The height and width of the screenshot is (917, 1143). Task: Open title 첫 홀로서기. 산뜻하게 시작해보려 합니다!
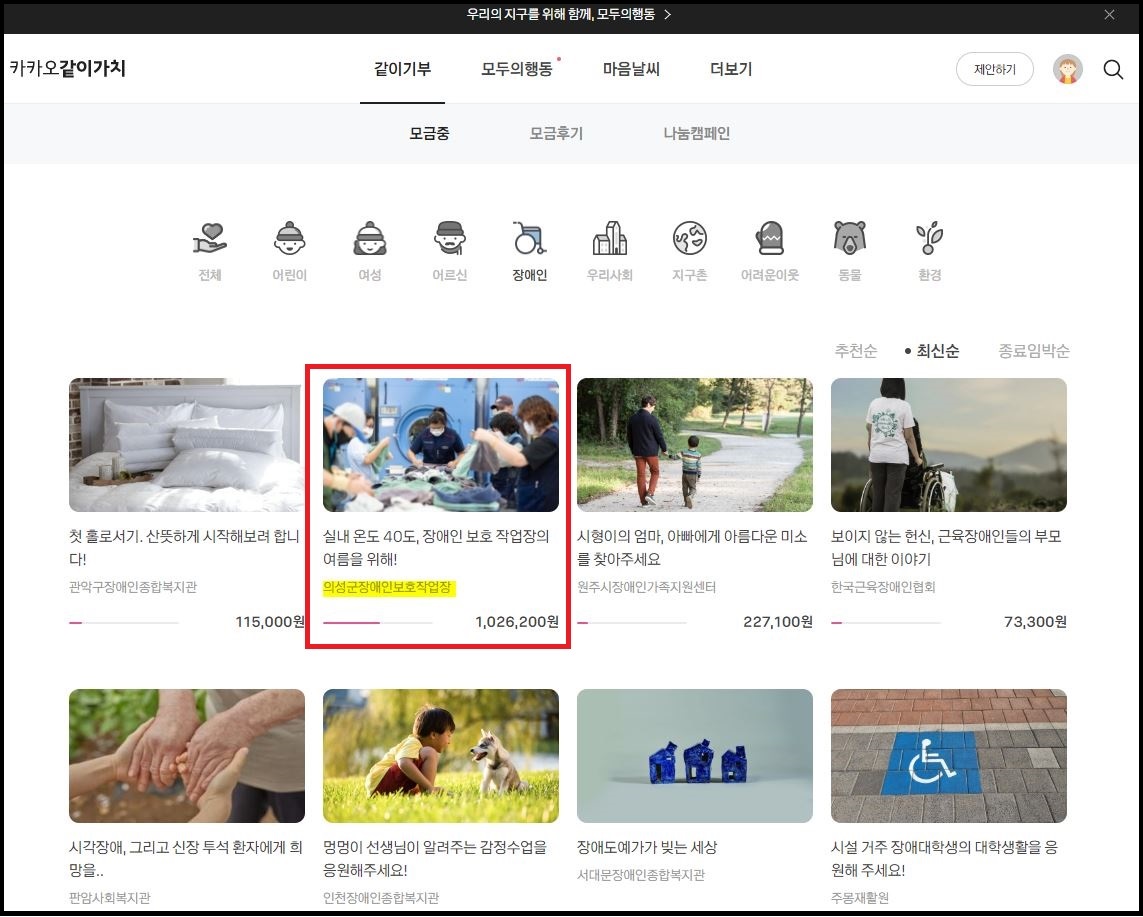(184, 547)
